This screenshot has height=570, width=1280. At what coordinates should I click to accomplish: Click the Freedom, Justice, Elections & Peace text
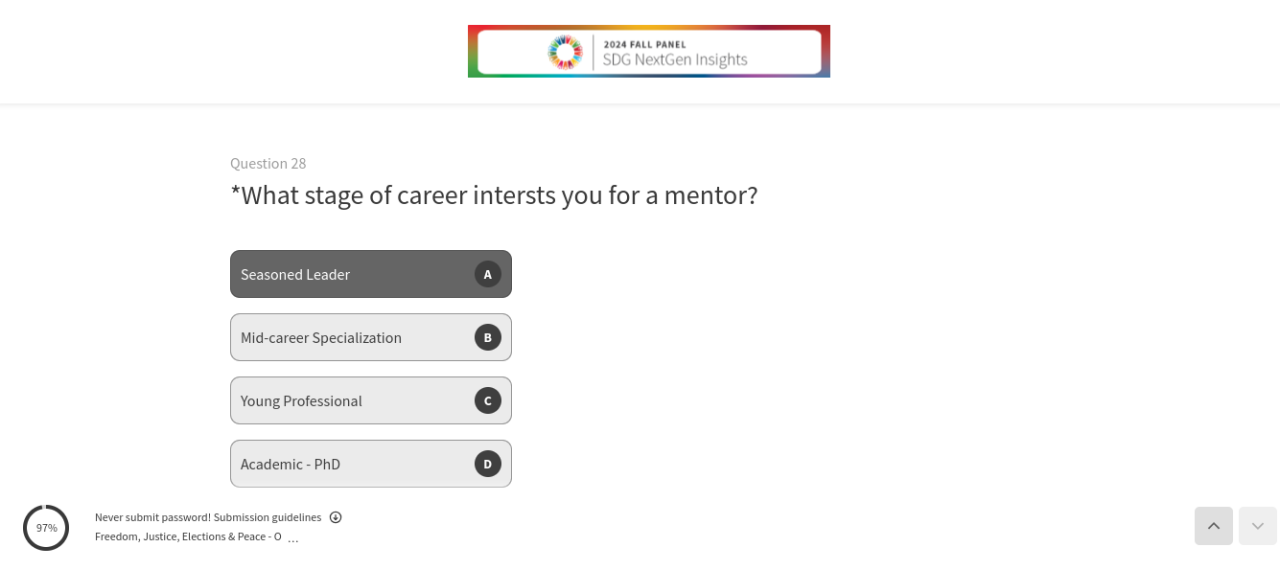pyautogui.click(x=188, y=536)
